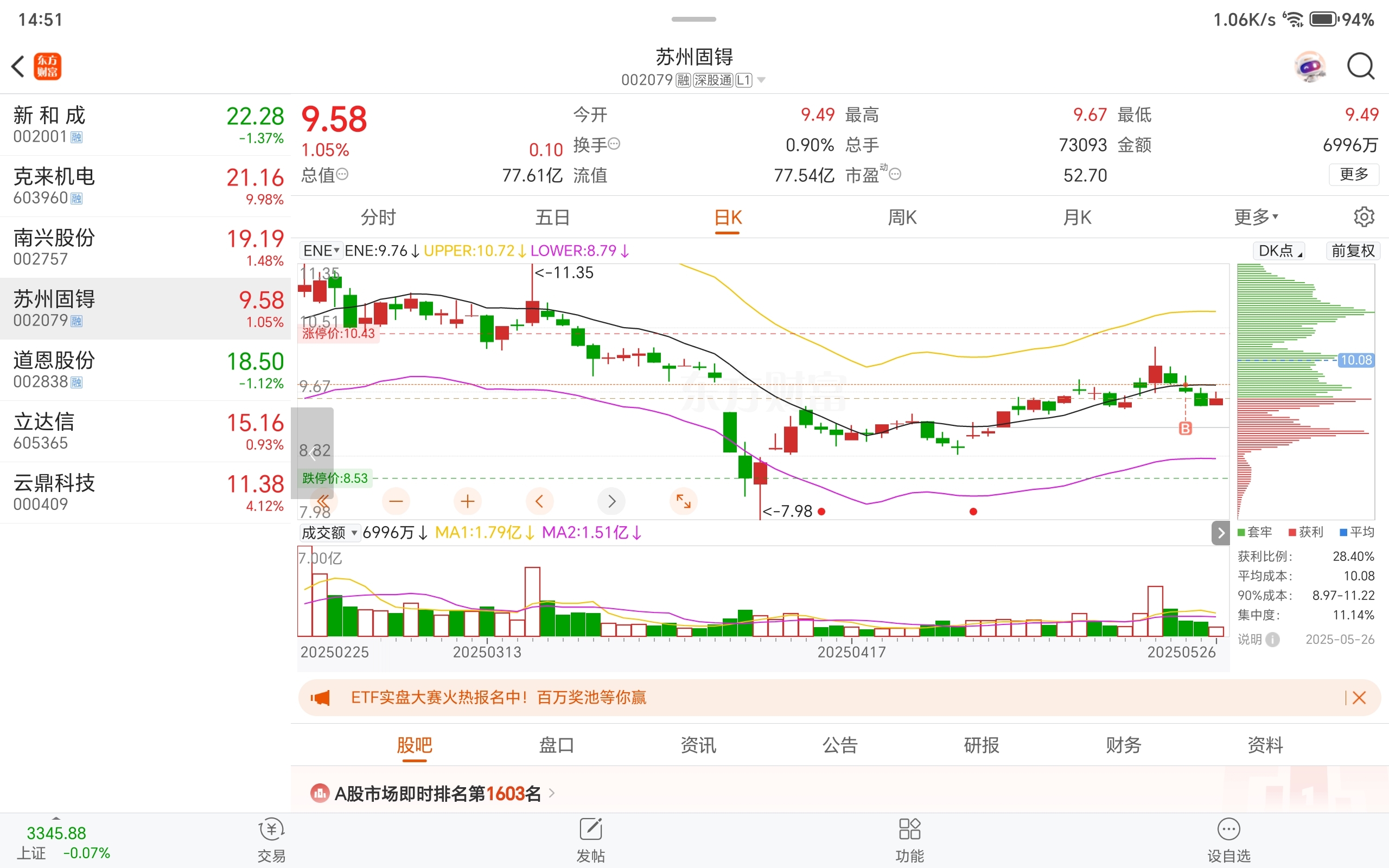Open the 前复权 adjustment selector
Screen dimensions: 1389x868
coord(1353,251)
